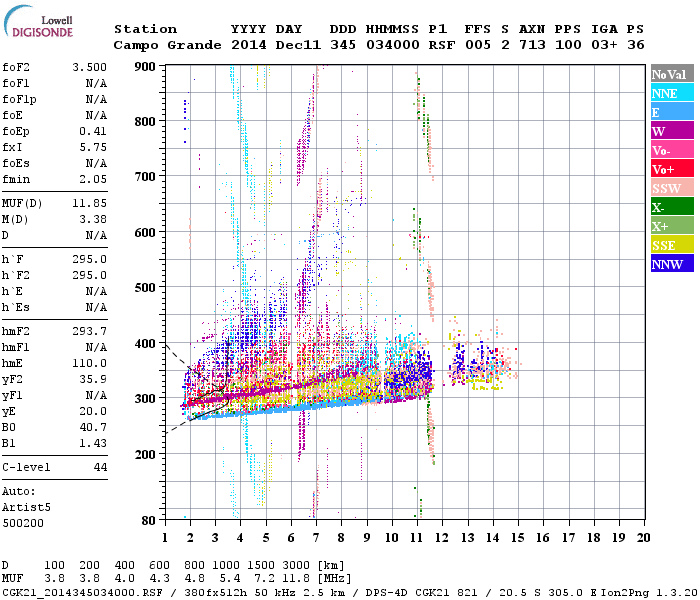Image resolution: width=700 pixels, height=600 pixels.
Task: Click the hmE value 110.0
Action: (x=90, y=363)
